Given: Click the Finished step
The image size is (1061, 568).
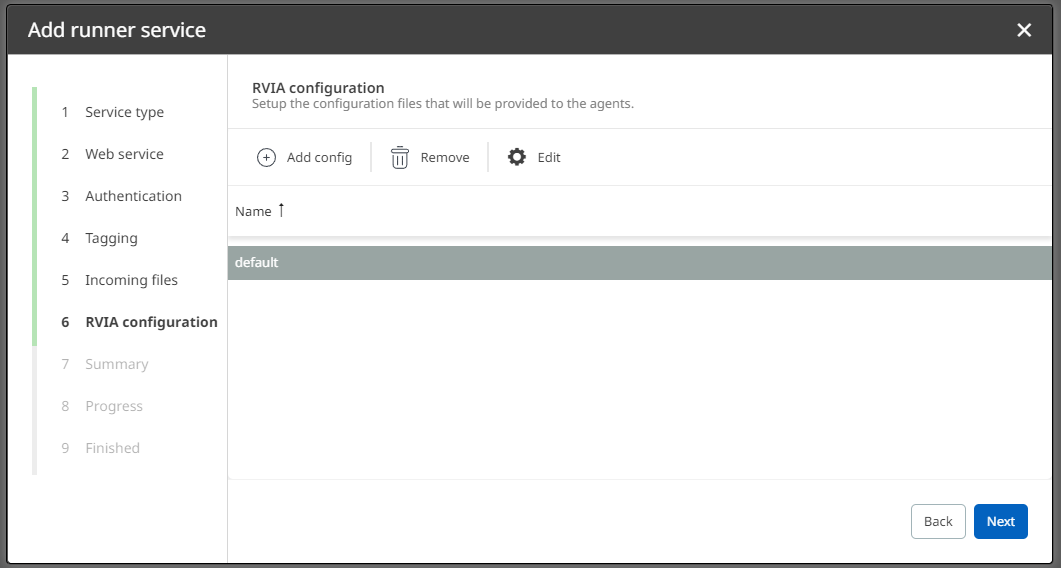Looking at the screenshot, I should [x=112, y=448].
